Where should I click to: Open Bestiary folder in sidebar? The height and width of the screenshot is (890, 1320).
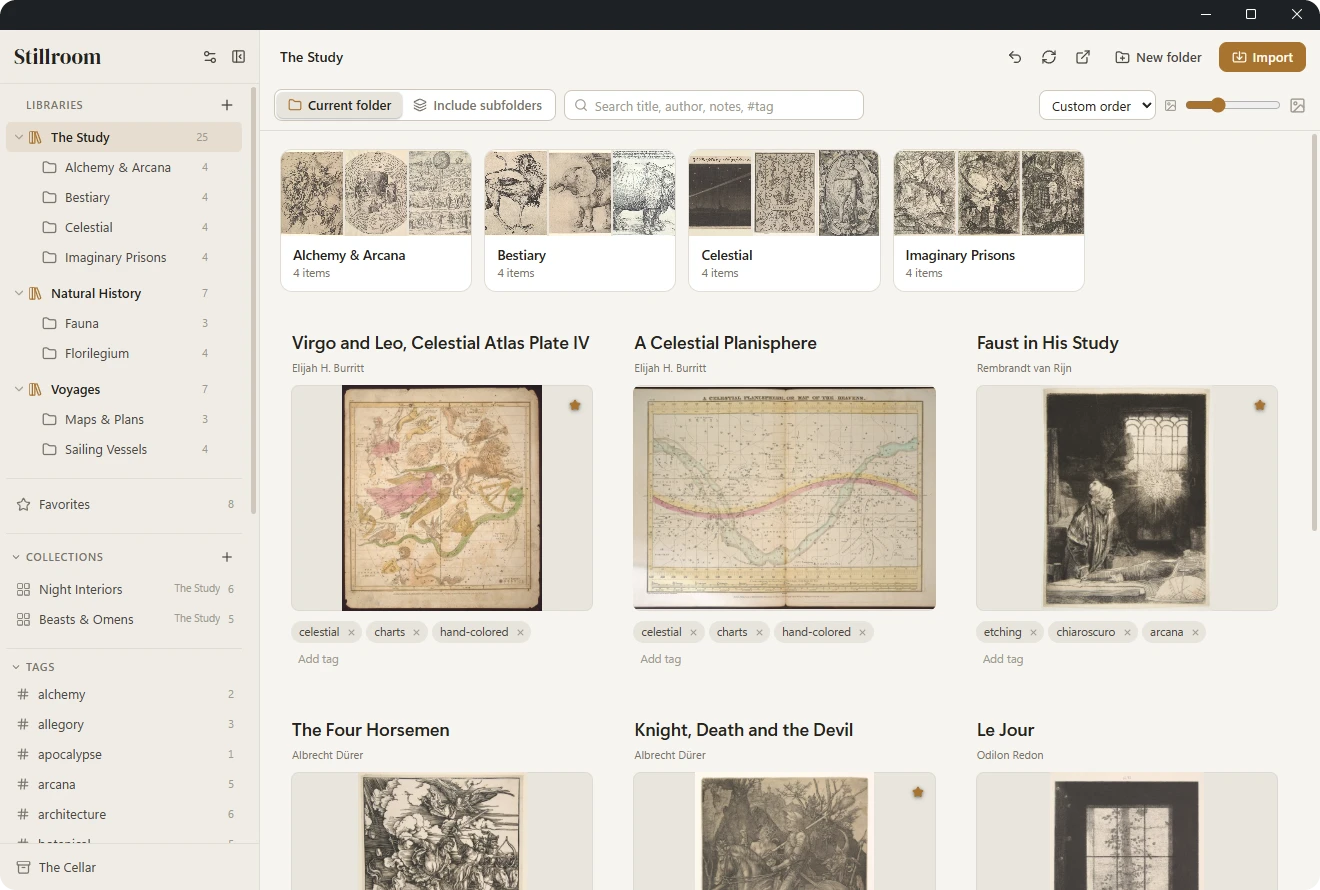coord(124,197)
